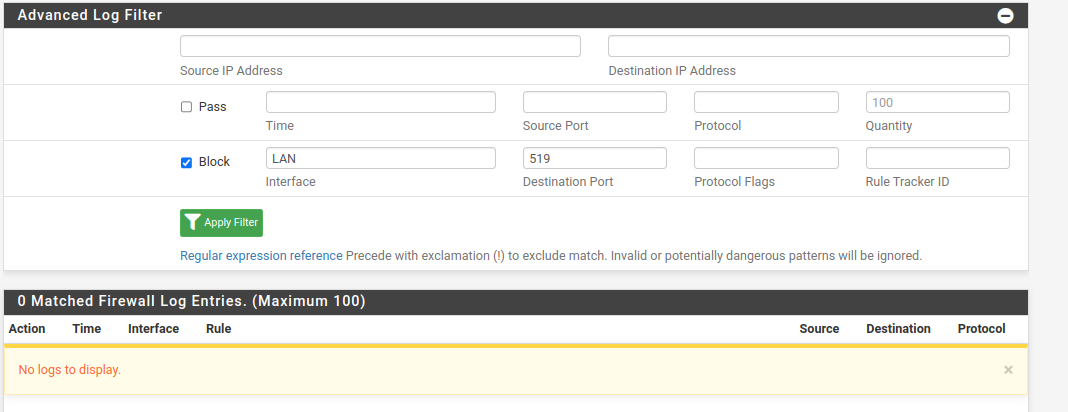Click the Time column header
The width and height of the screenshot is (1068, 412).
pos(87,329)
